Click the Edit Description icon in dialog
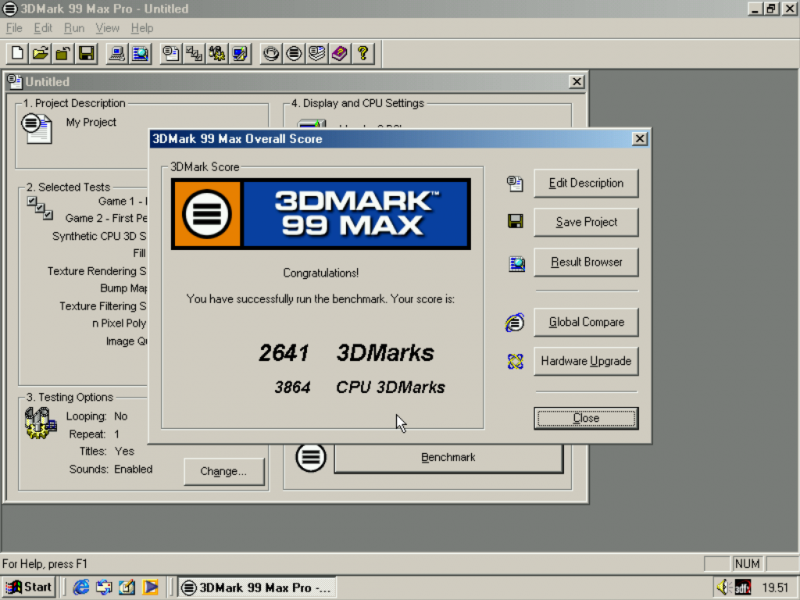Image resolution: width=800 pixels, height=600 pixels. click(x=515, y=183)
